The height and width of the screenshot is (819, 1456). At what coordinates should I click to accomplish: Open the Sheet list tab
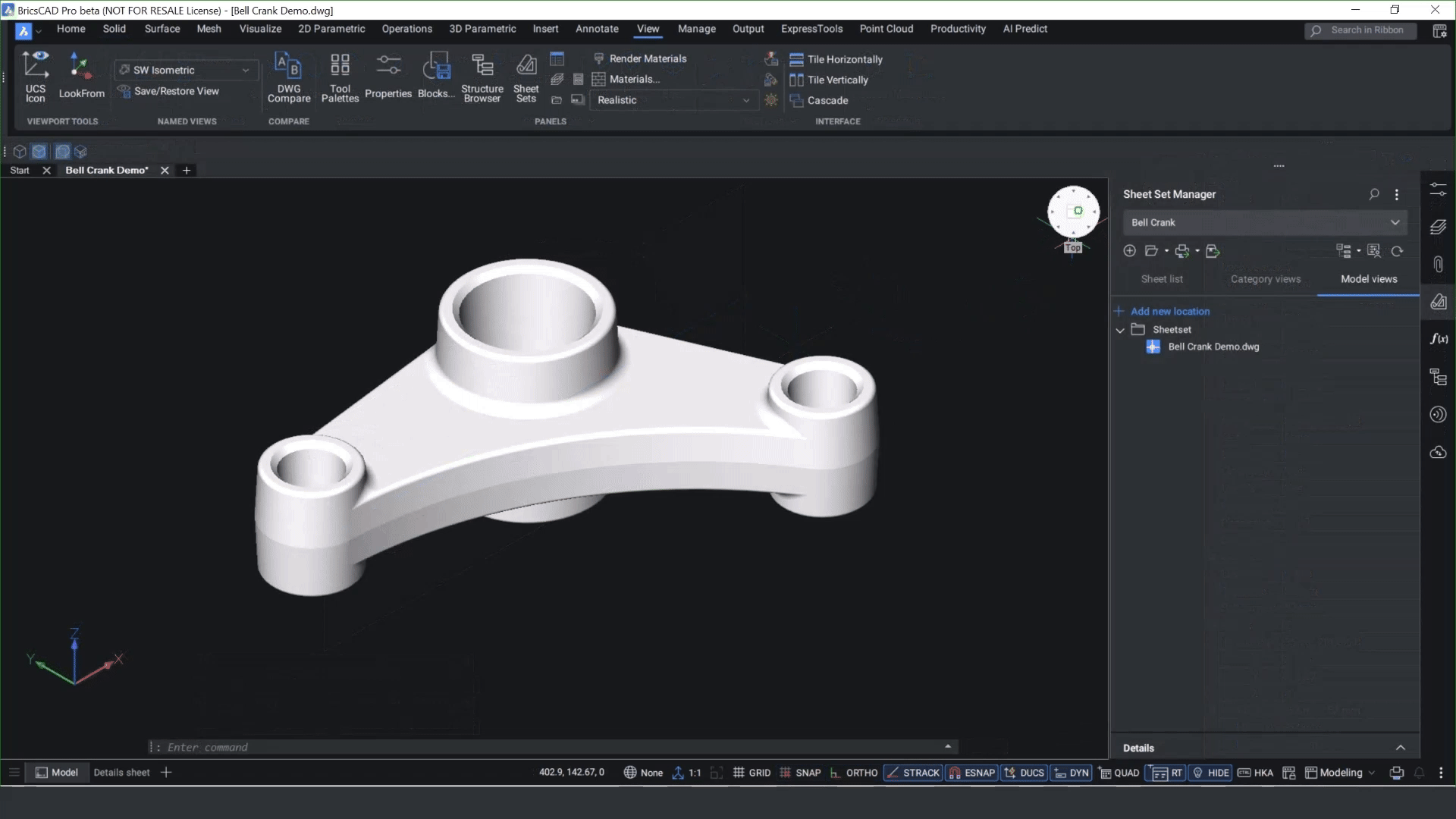tap(1162, 279)
